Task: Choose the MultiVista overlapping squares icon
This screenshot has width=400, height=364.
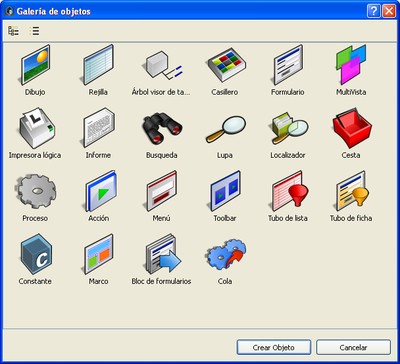Action: 351,64
